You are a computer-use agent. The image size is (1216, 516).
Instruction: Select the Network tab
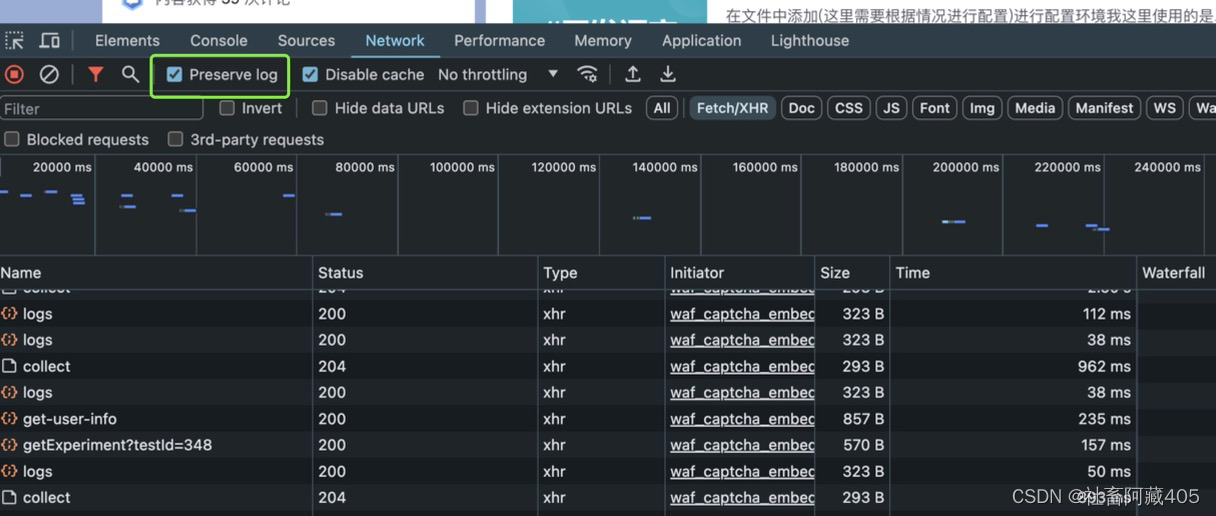click(x=395, y=41)
